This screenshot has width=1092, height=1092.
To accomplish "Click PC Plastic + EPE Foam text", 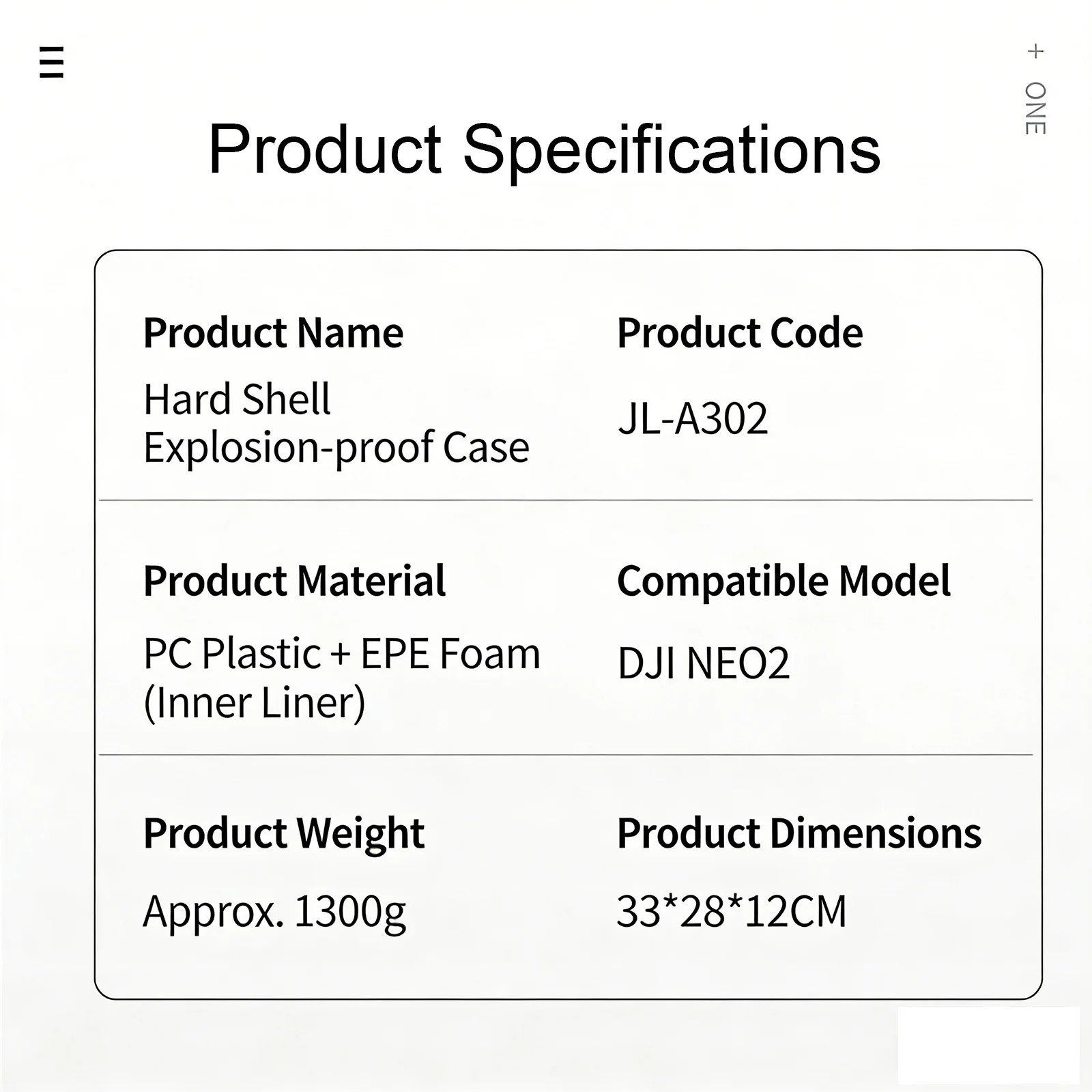I will (x=342, y=654).
